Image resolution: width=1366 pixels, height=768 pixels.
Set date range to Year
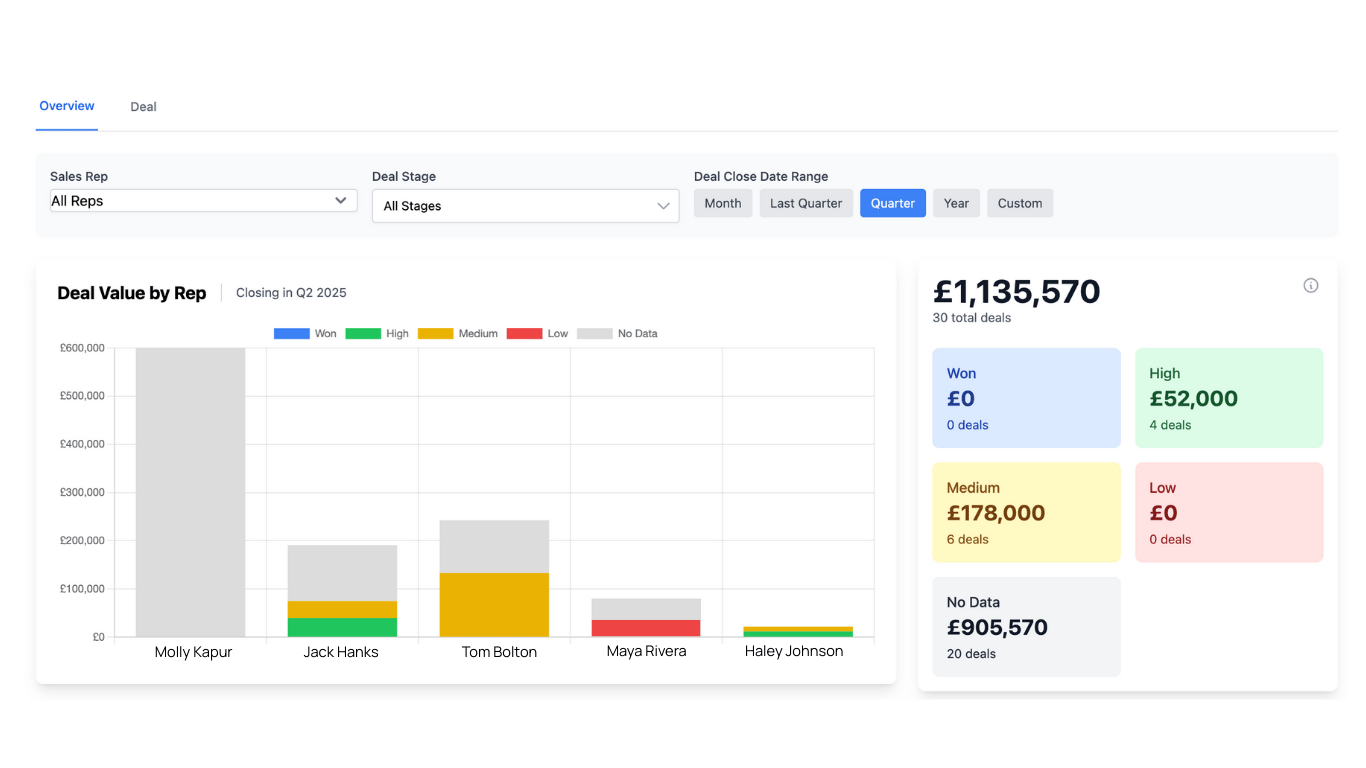[x=956, y=203]
